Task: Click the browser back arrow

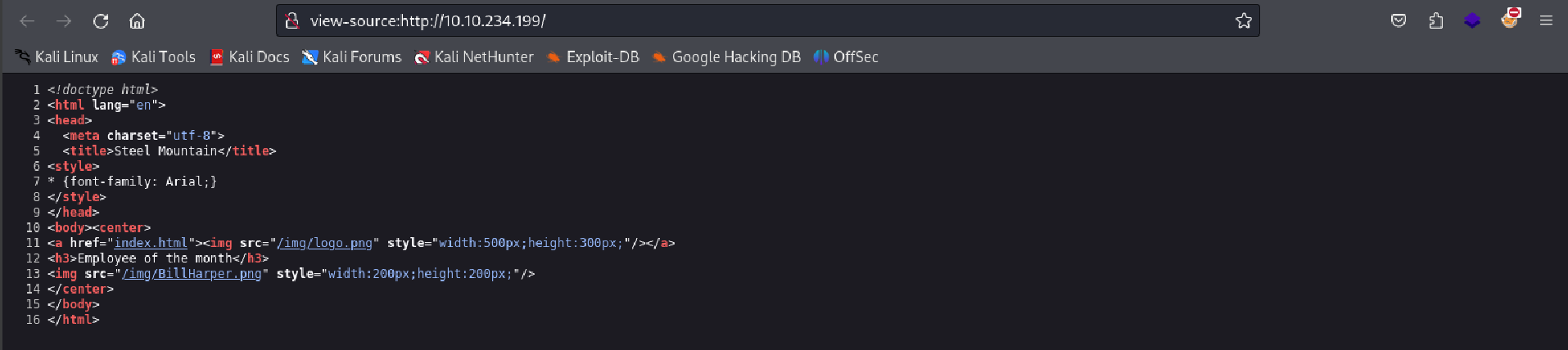Action: (x=27, y=21)
